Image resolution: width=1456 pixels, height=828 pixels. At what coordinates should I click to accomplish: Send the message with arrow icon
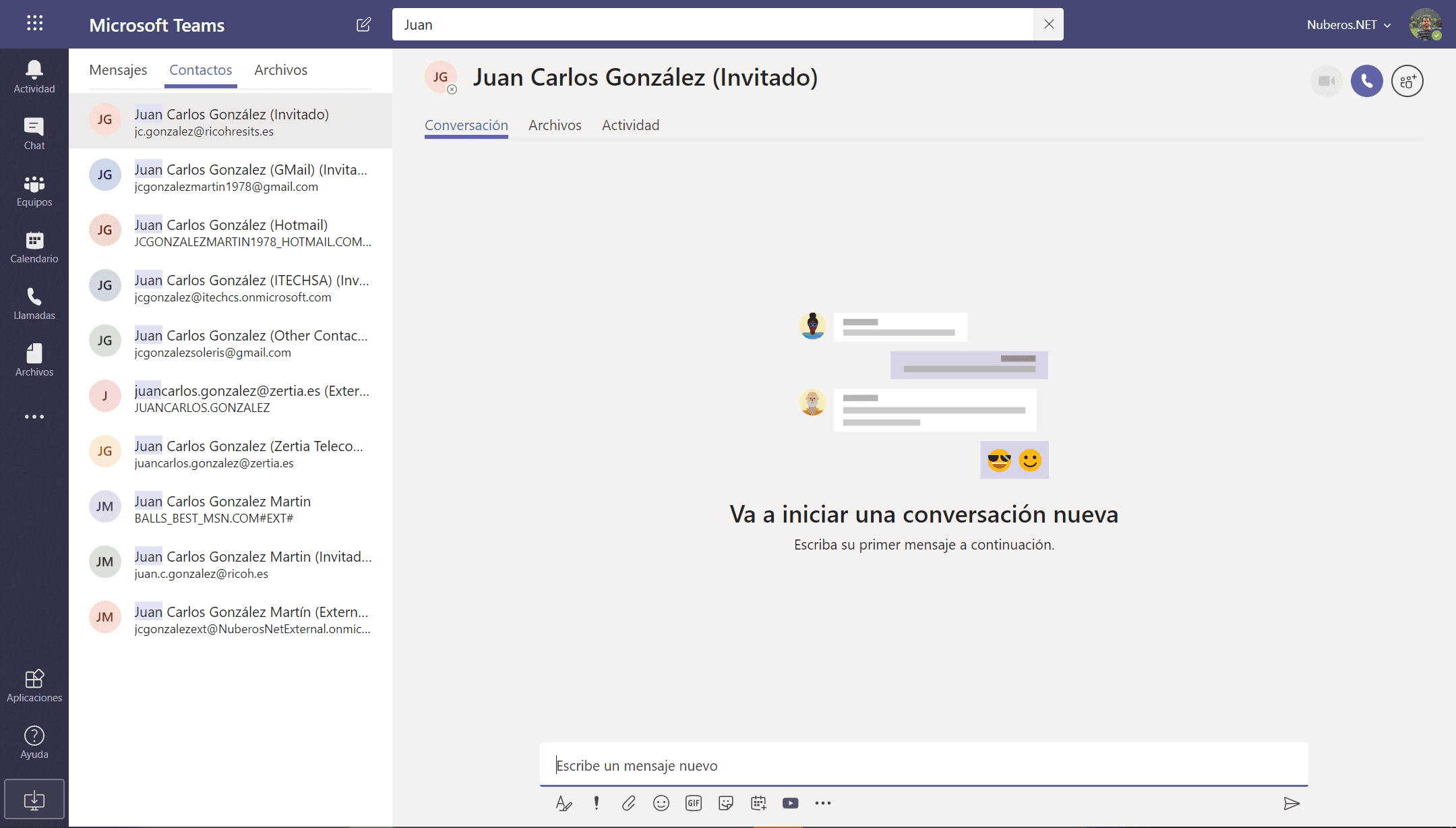1292,803
